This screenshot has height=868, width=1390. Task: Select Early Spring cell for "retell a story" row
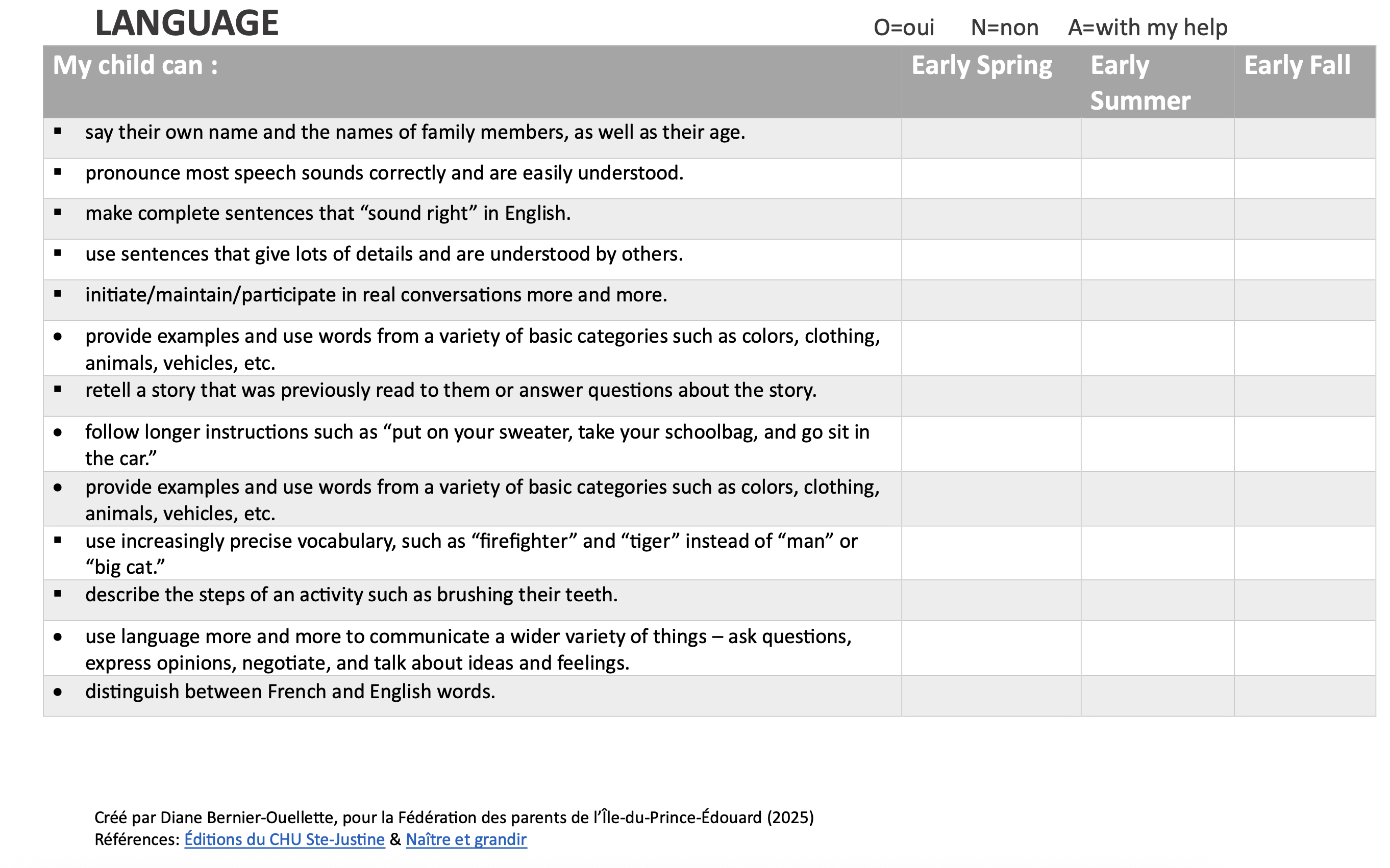991,396
